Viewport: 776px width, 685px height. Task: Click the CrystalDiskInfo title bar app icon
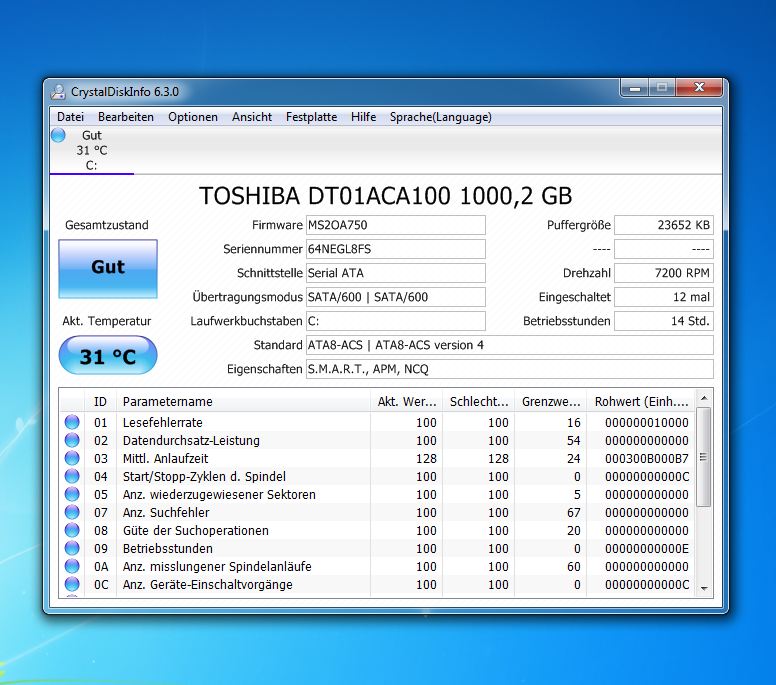pyautogui.click(x=58, y=92)
